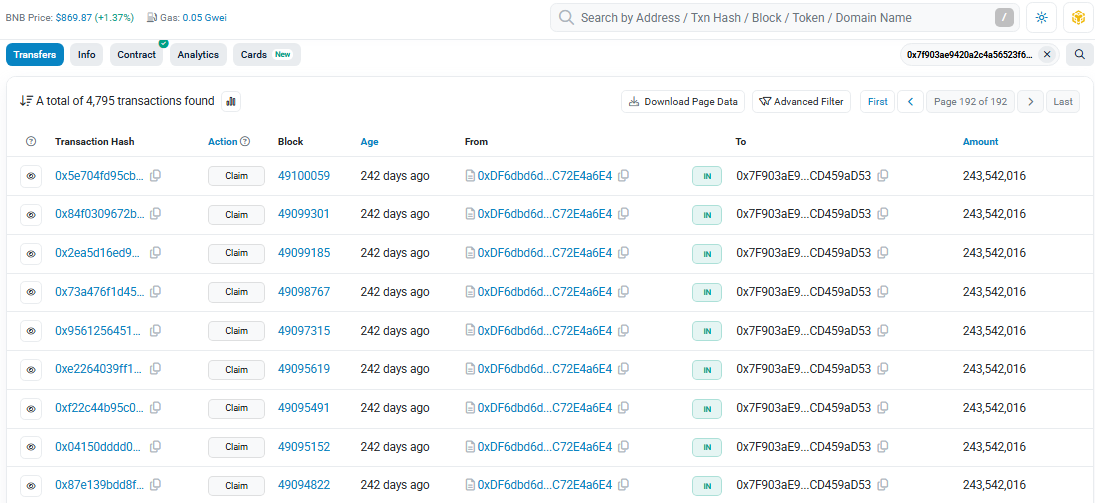Screen dimensions: 1095x503
Task: Copy transaction hash 0x5e704fd95cb
Action: coord(156,176)
